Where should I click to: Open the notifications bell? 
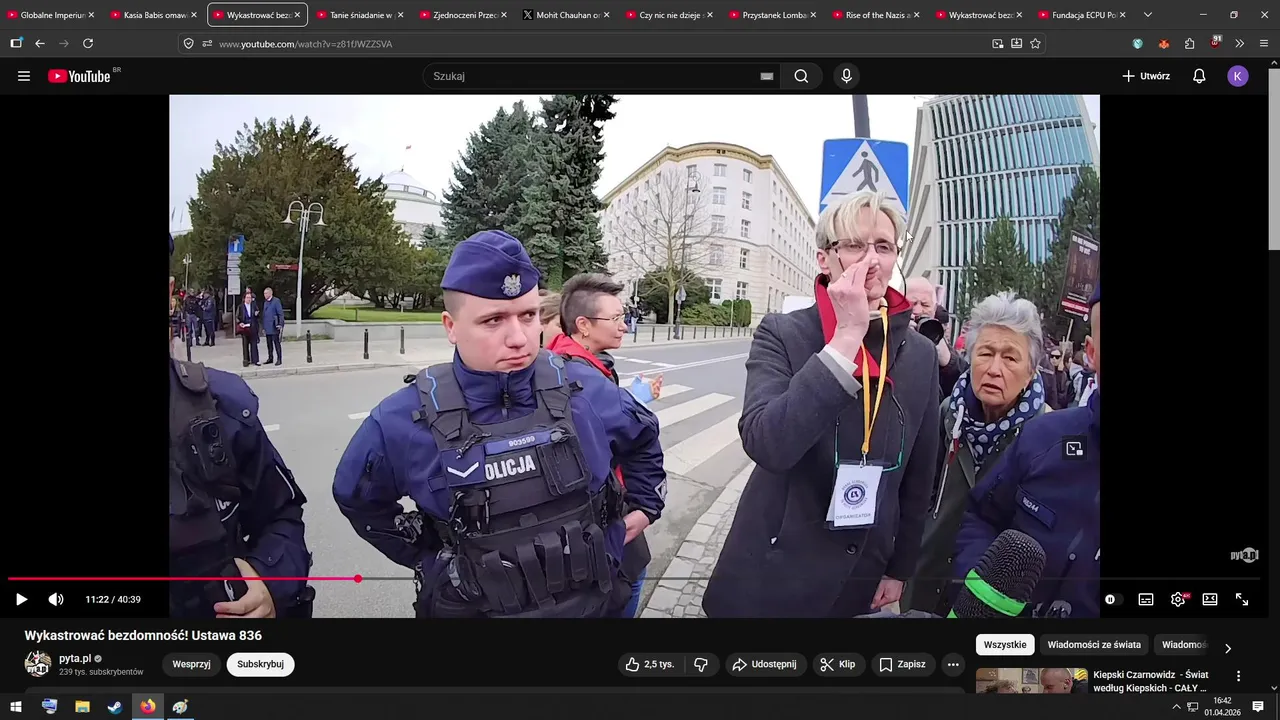click(x=1199, y=76)
